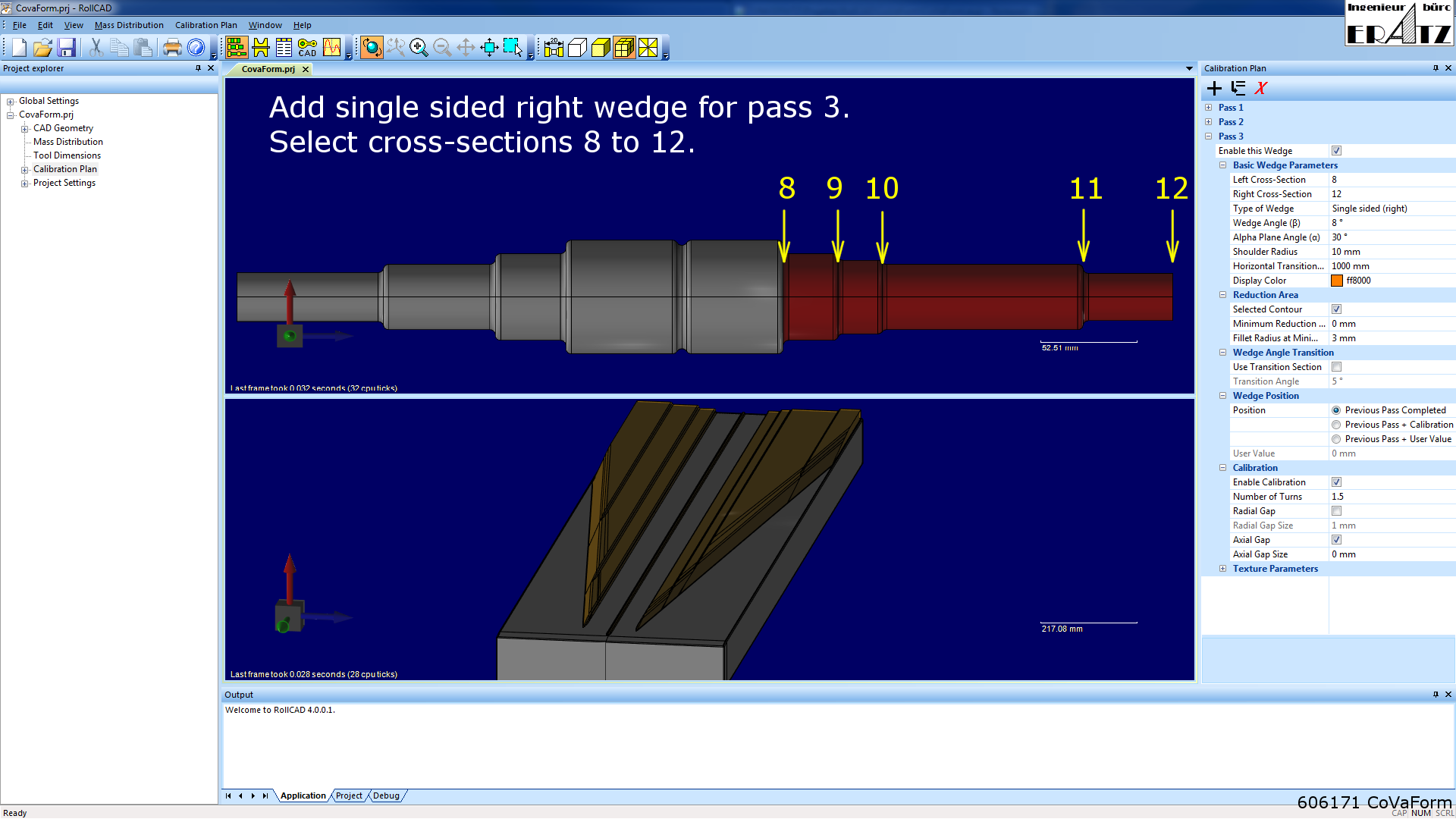The image size is (1456, 819).
Task: Open the Mass Distribution menu
Action: click(129, 25)
